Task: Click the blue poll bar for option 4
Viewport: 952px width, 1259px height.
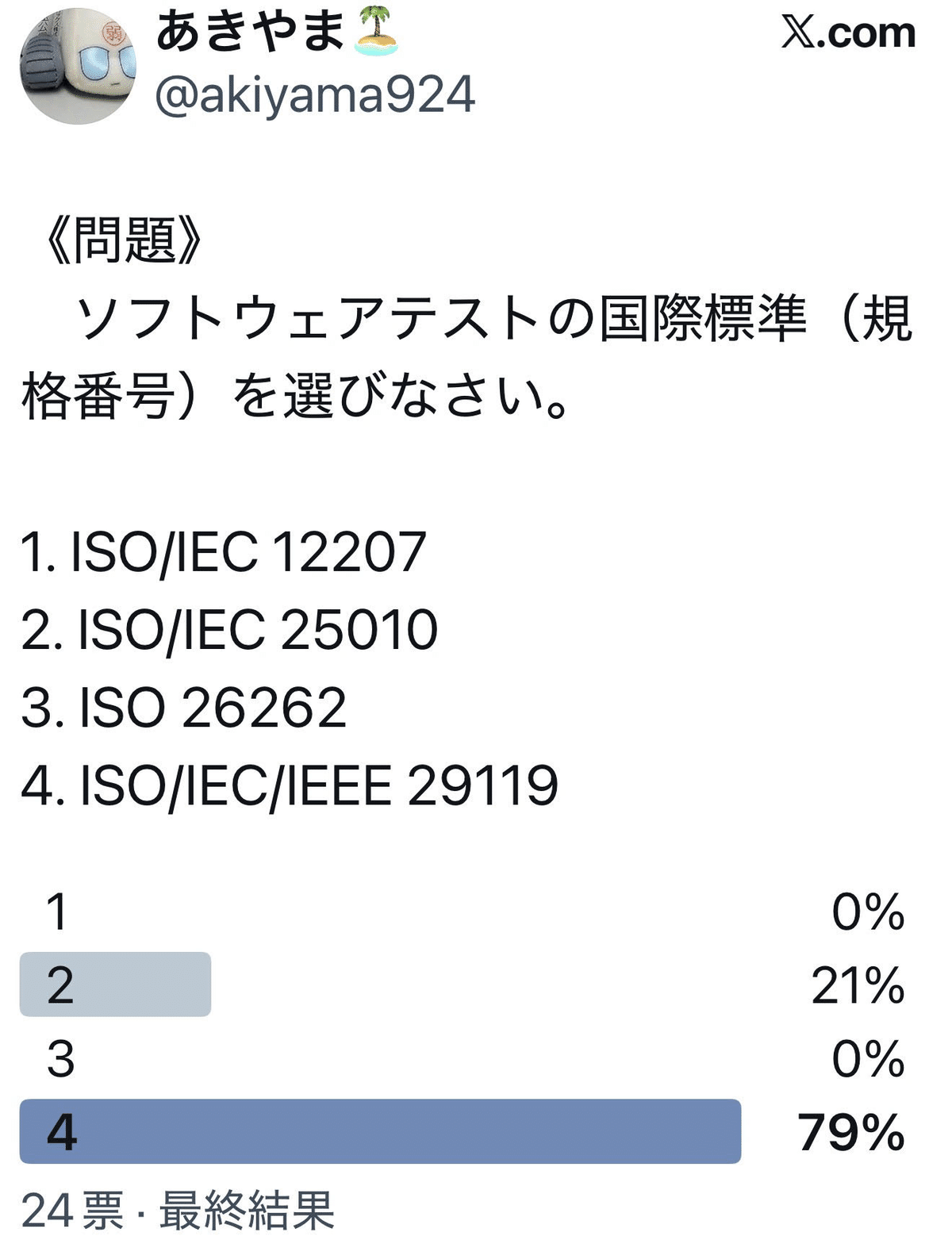Action: [x=380, y=1131]
